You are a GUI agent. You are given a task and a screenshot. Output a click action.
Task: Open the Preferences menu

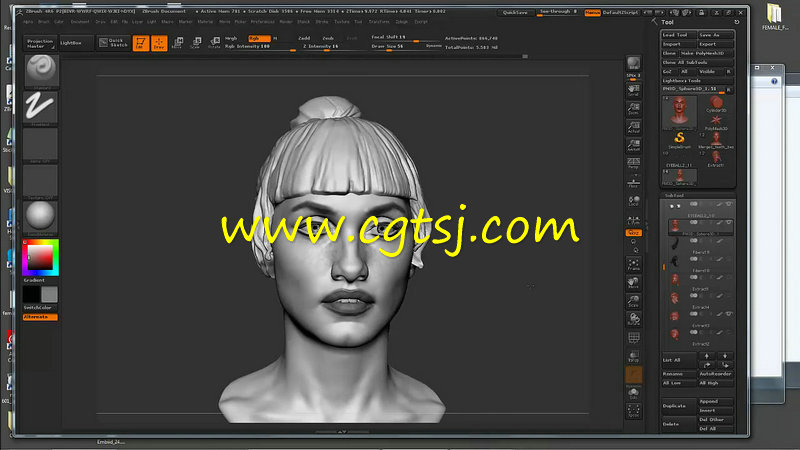click(262, 22)
